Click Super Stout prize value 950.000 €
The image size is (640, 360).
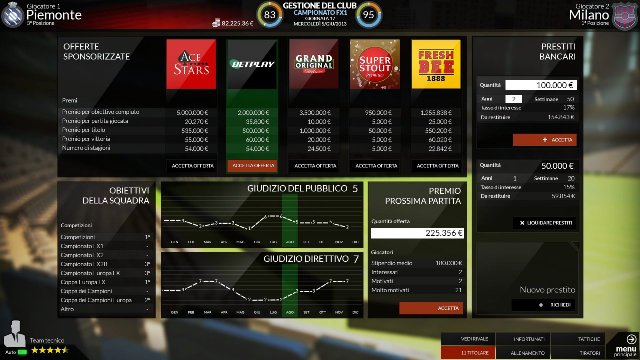pyautogui.click(x=379, y=112)
